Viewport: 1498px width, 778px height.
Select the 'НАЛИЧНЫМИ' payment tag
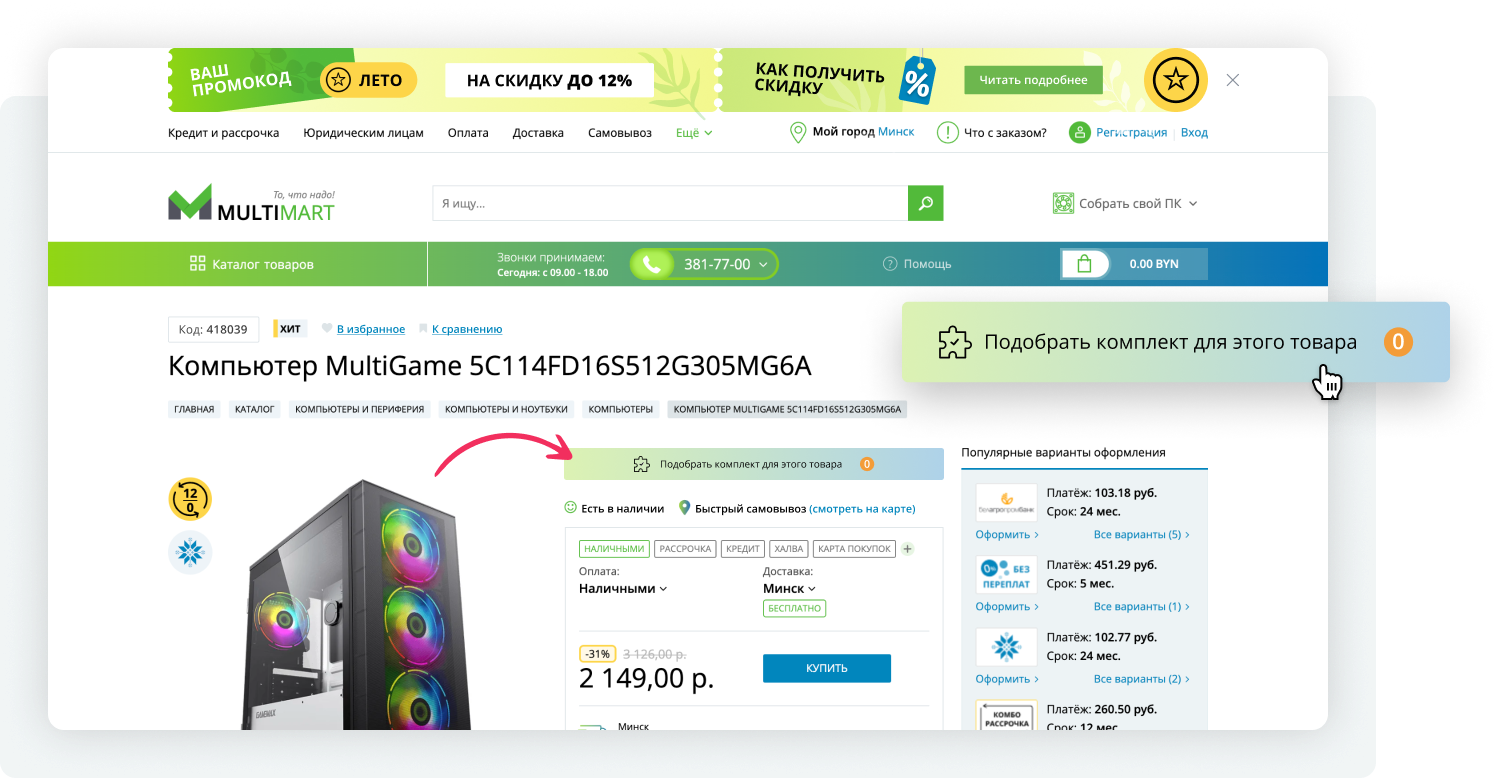(x=614, y=549)
